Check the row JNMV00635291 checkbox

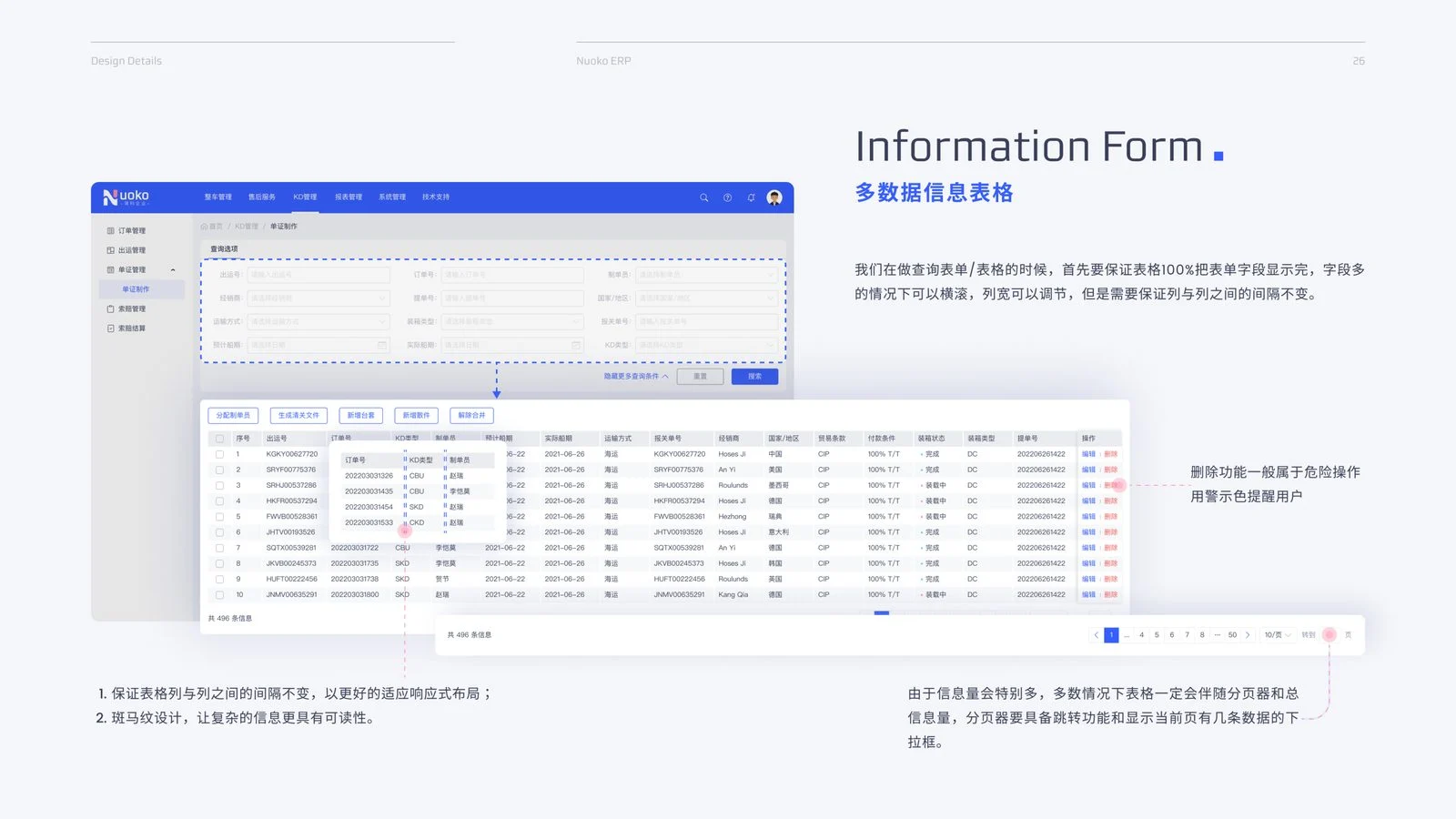pos(219,594)
